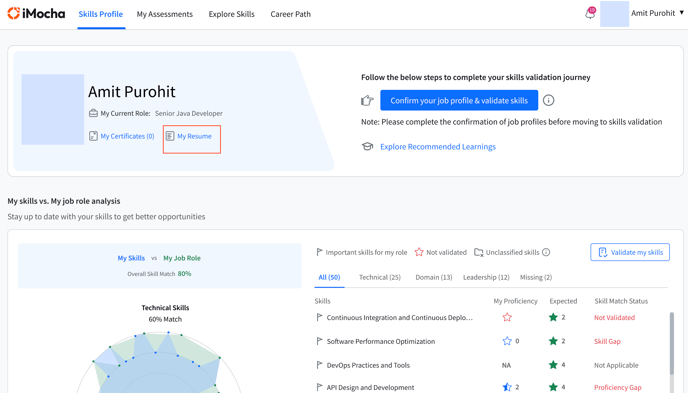688x393 pixels.
Task: Open Career Path tab
Action: tap(290, 14)
